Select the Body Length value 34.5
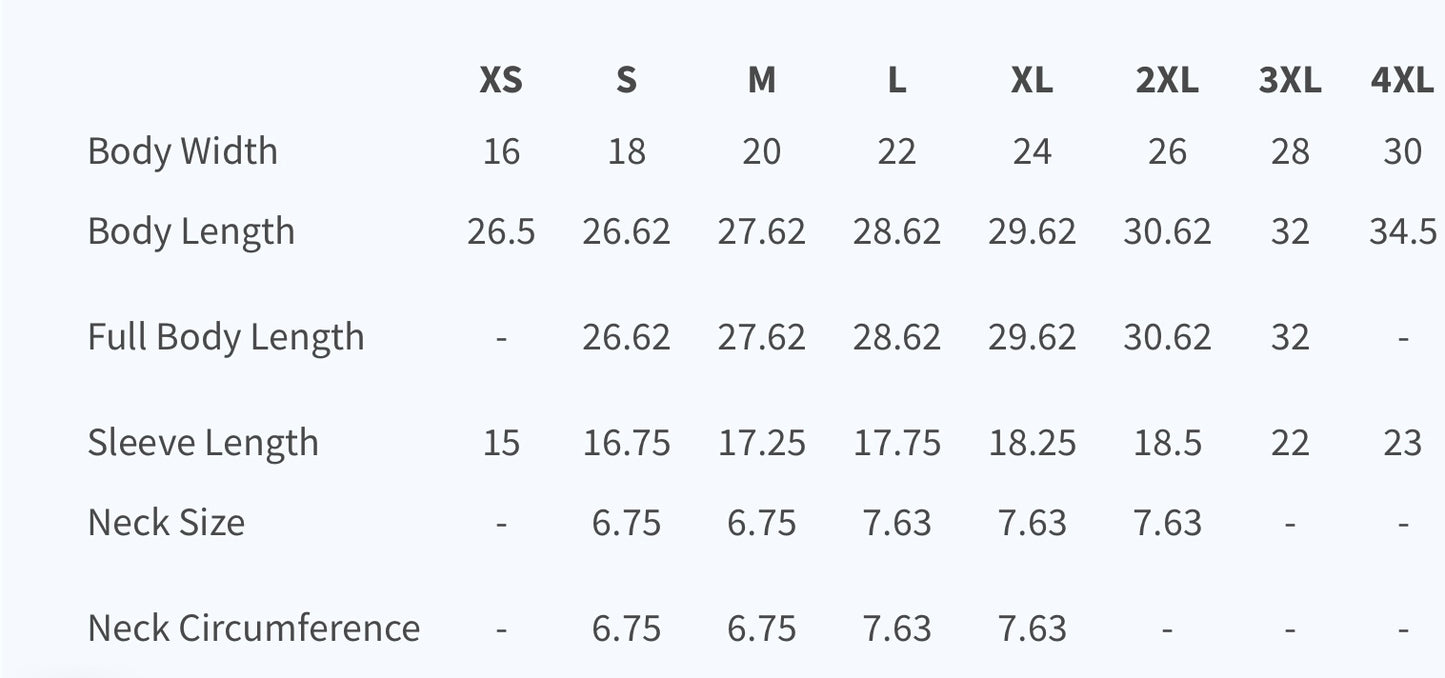 1402,232
